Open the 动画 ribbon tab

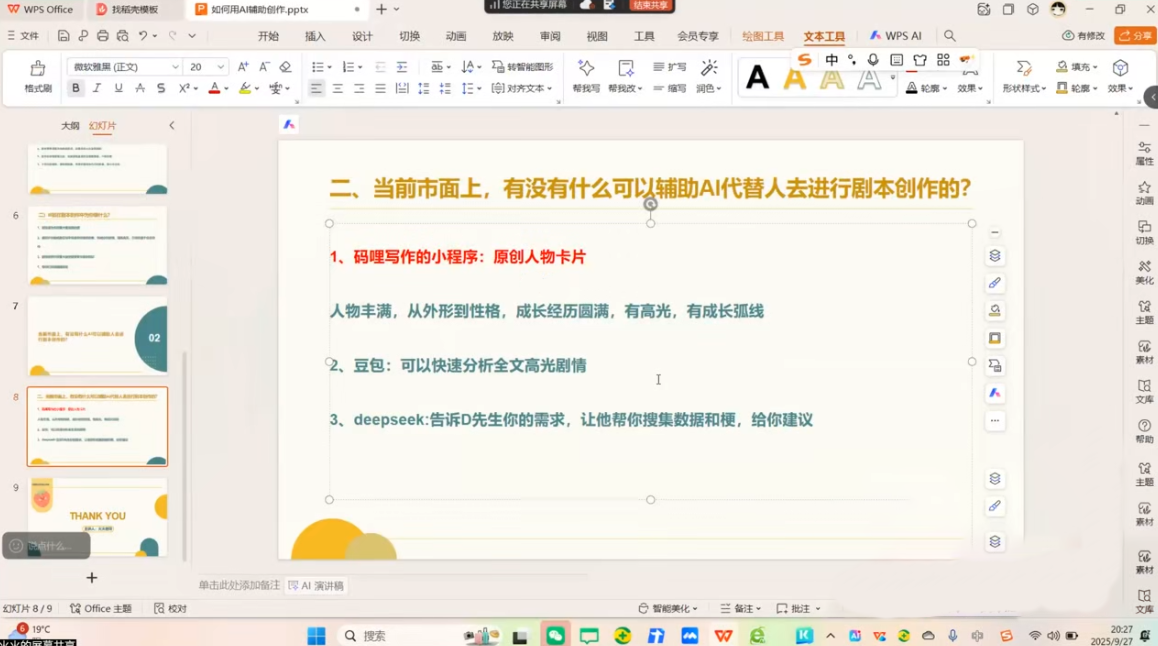pos(456,36)
